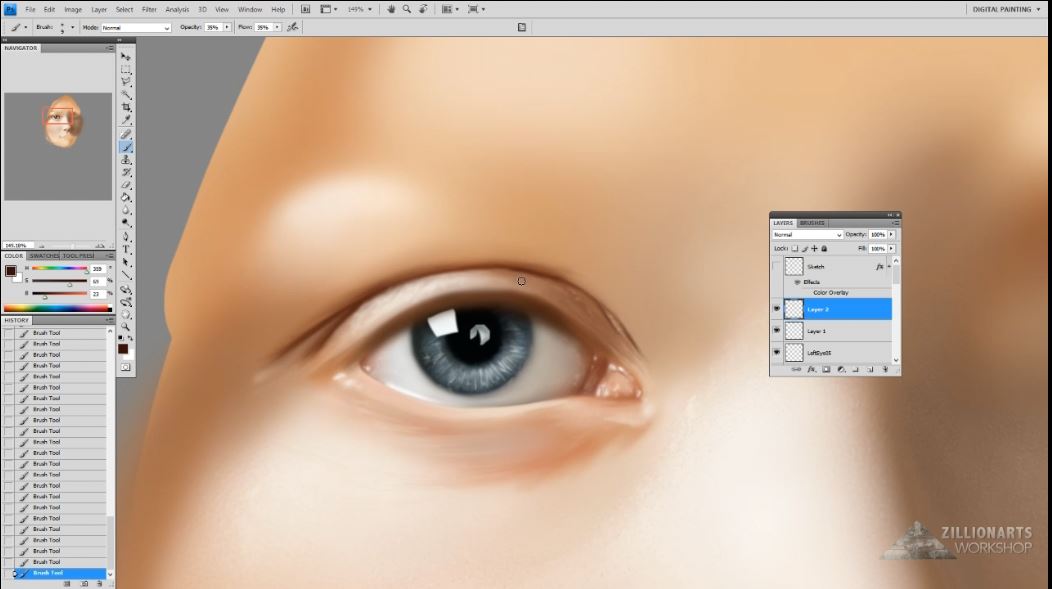Click the Color Overlay effect entry
1052x589 pixels.
(x=830, y=292)
